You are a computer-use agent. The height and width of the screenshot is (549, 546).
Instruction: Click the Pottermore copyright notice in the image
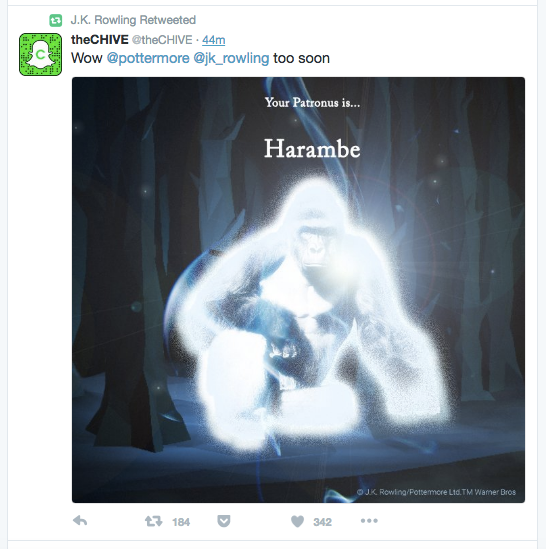[x=436, y=492]
